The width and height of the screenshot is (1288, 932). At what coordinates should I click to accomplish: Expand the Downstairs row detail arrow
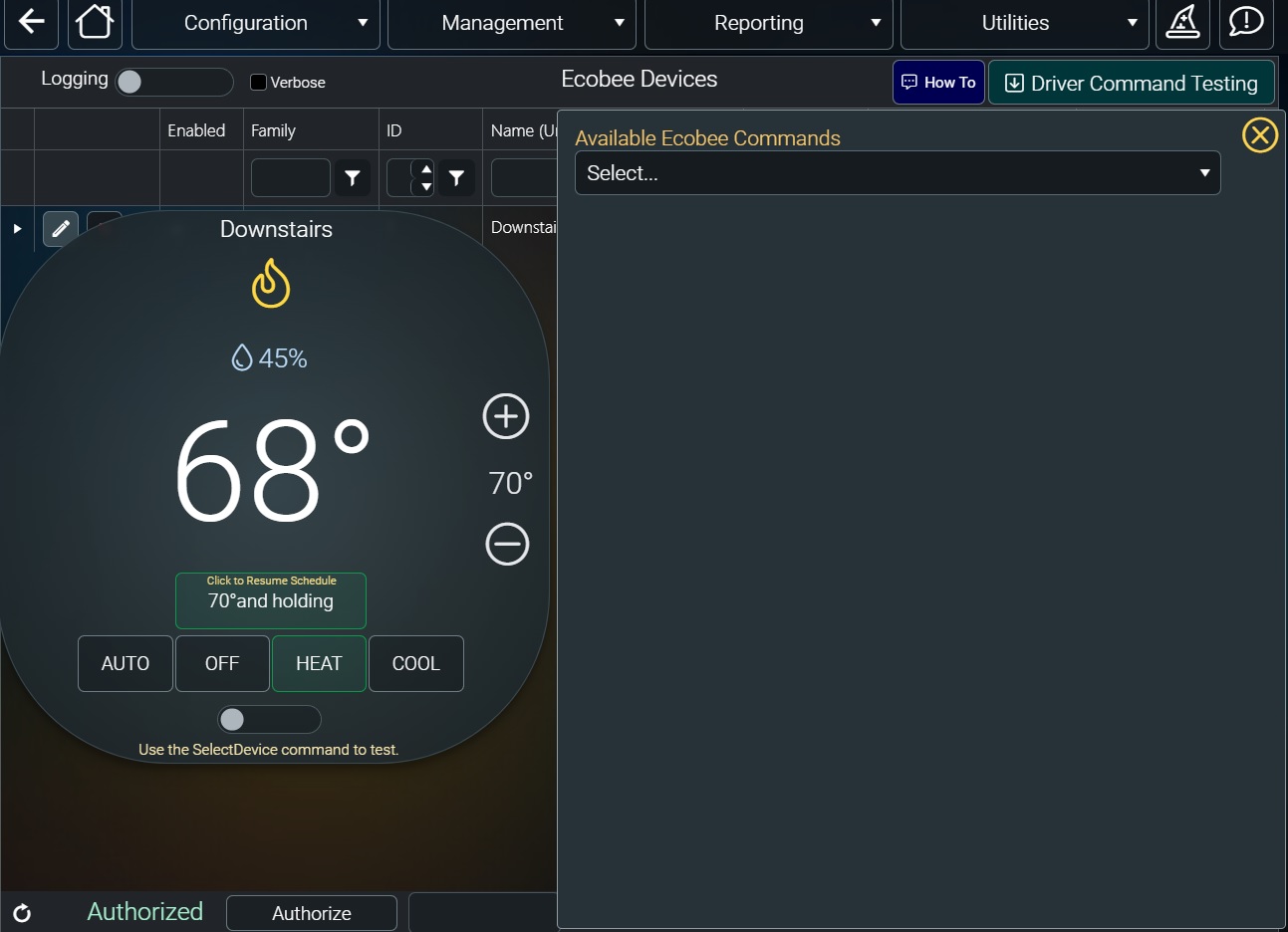(x=17, y=228)
